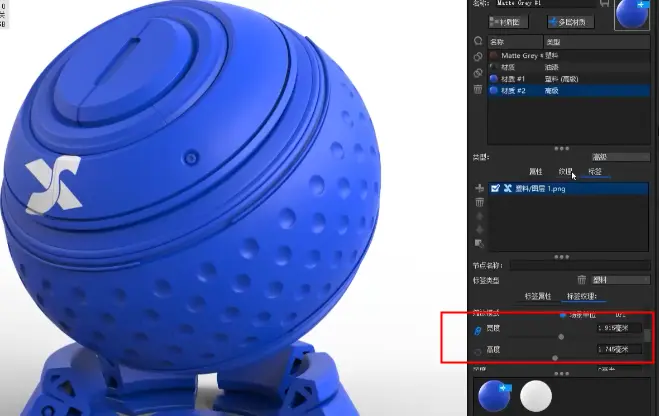Screen dimensions: 659x416
Task: Click the trash icon beside the material list
Action: [478, 89]
